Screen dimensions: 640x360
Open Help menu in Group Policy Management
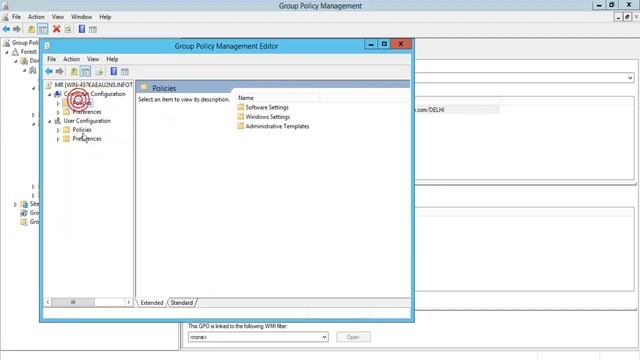click(105, 17)
